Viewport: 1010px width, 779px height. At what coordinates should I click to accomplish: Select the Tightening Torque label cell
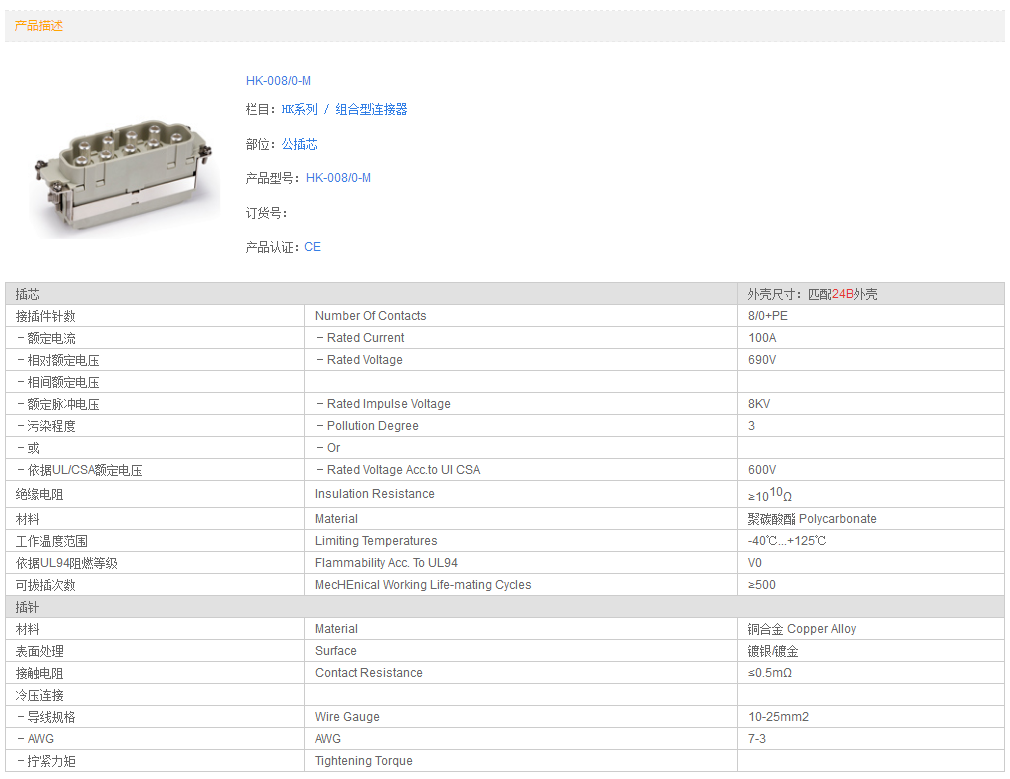pos(363,761)
